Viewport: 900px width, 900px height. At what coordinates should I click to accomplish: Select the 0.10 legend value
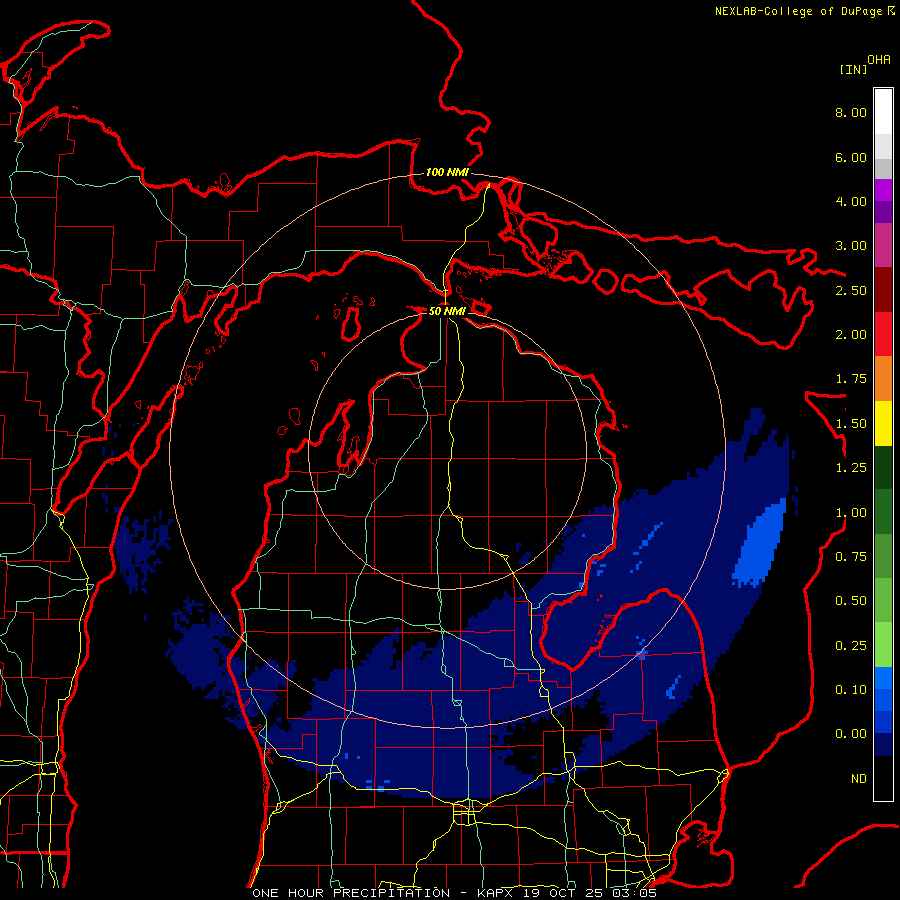pyautogui.click(x=851, y=690)
